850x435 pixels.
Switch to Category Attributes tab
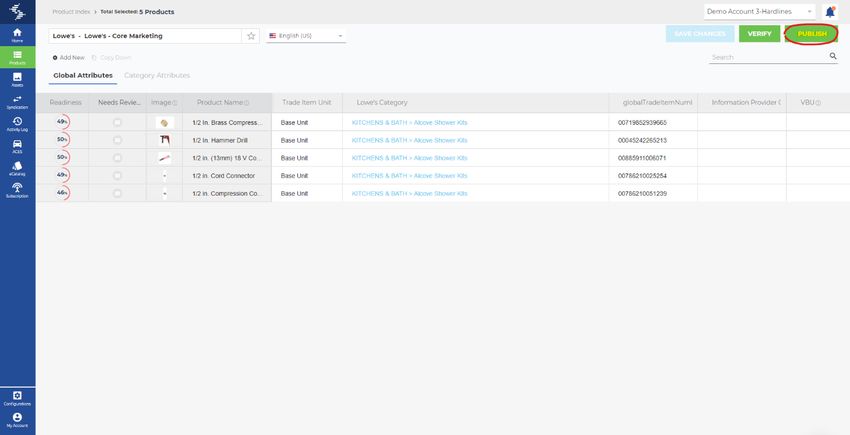coord(157,75)
